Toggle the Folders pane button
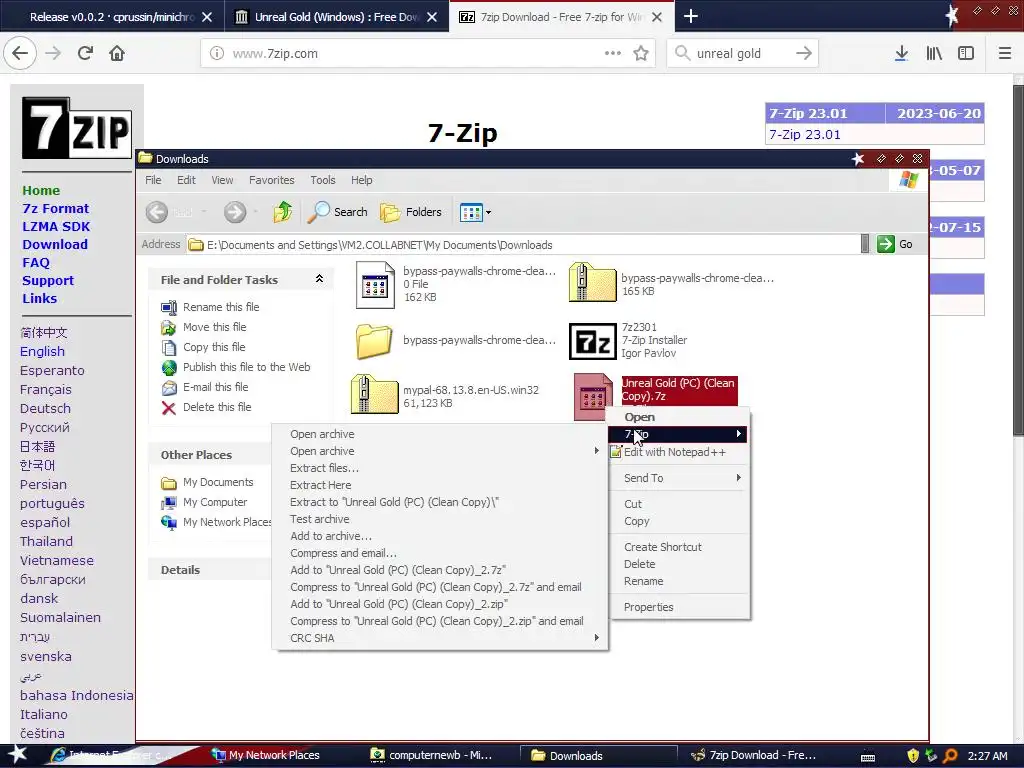Screen dimensions: 1024x768 (x=411, y=212)
